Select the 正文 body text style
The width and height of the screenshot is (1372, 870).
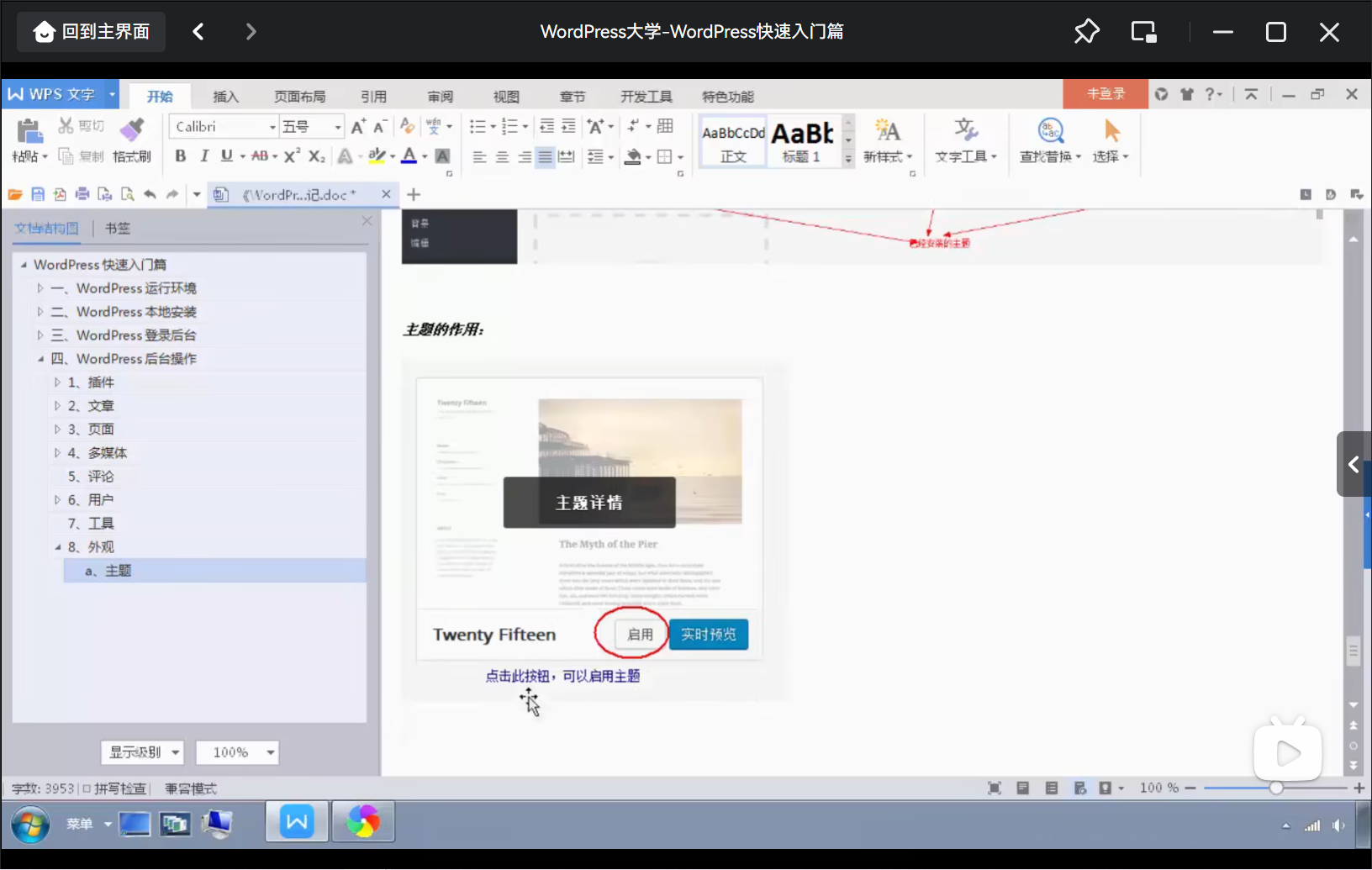coord(733,142)
